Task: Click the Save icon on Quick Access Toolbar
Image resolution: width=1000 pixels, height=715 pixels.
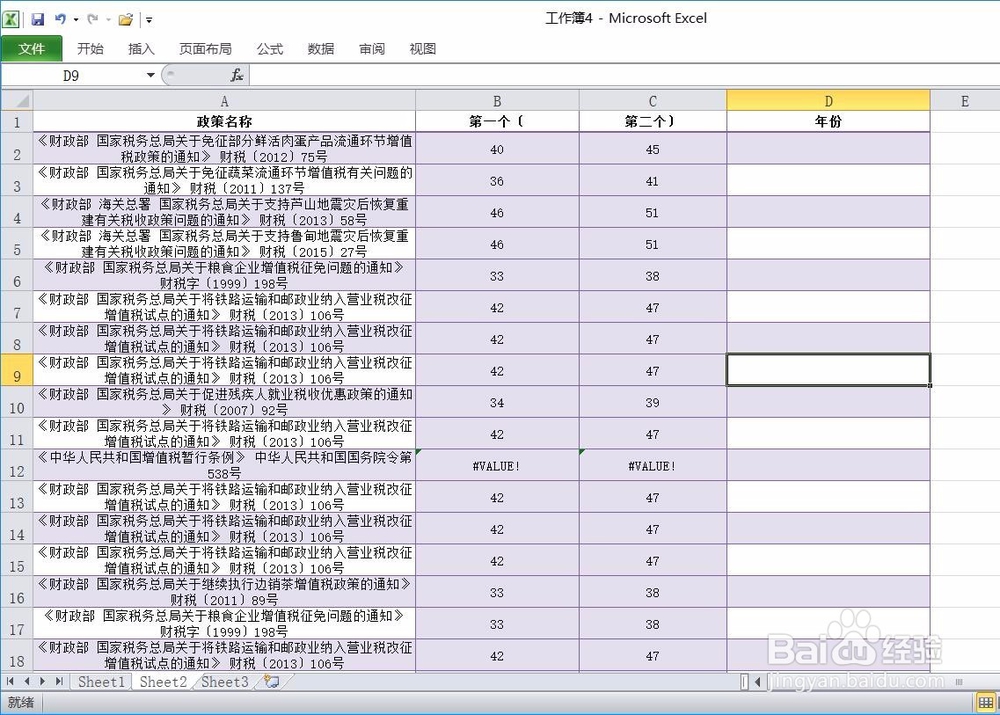Action: [38, 19]
